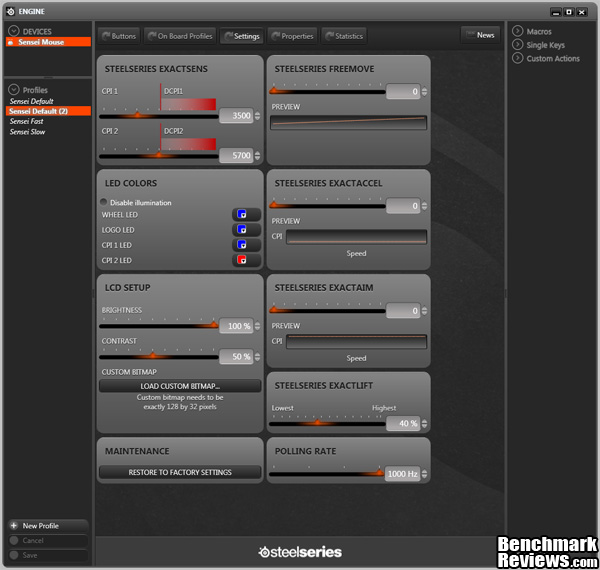600x570 pixels.
Task: Open the Properties tab
Action: [292, 36]
